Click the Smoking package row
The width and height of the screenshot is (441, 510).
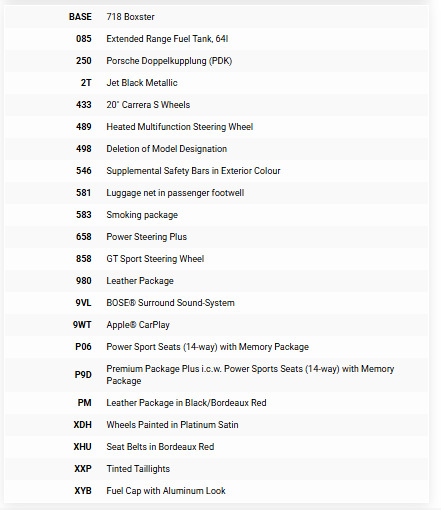click(x=217, y=215)
